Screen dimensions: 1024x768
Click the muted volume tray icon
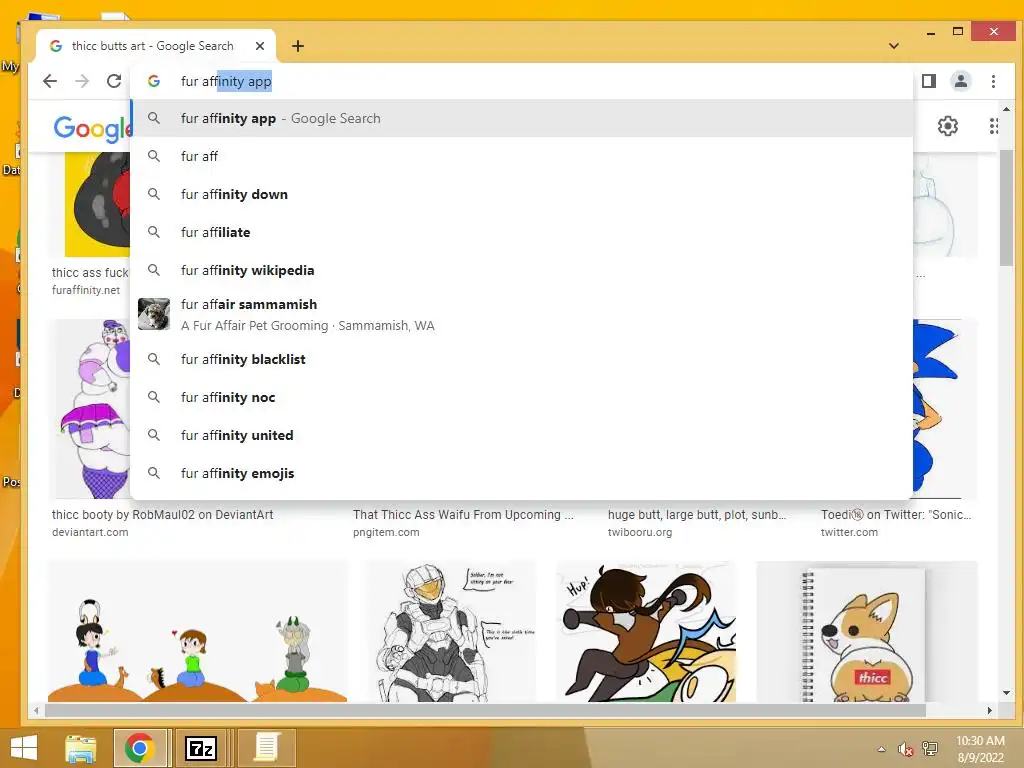(x=905, y=749)
